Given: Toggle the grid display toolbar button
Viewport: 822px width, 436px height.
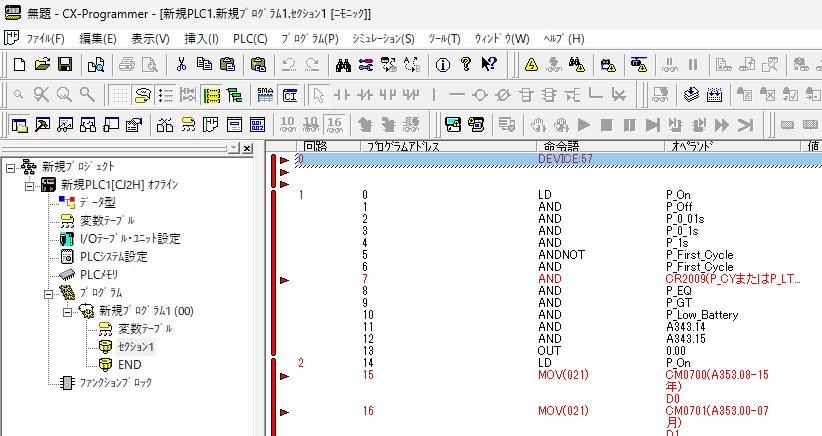Looking at the screenshot, I should coord(120,95).
